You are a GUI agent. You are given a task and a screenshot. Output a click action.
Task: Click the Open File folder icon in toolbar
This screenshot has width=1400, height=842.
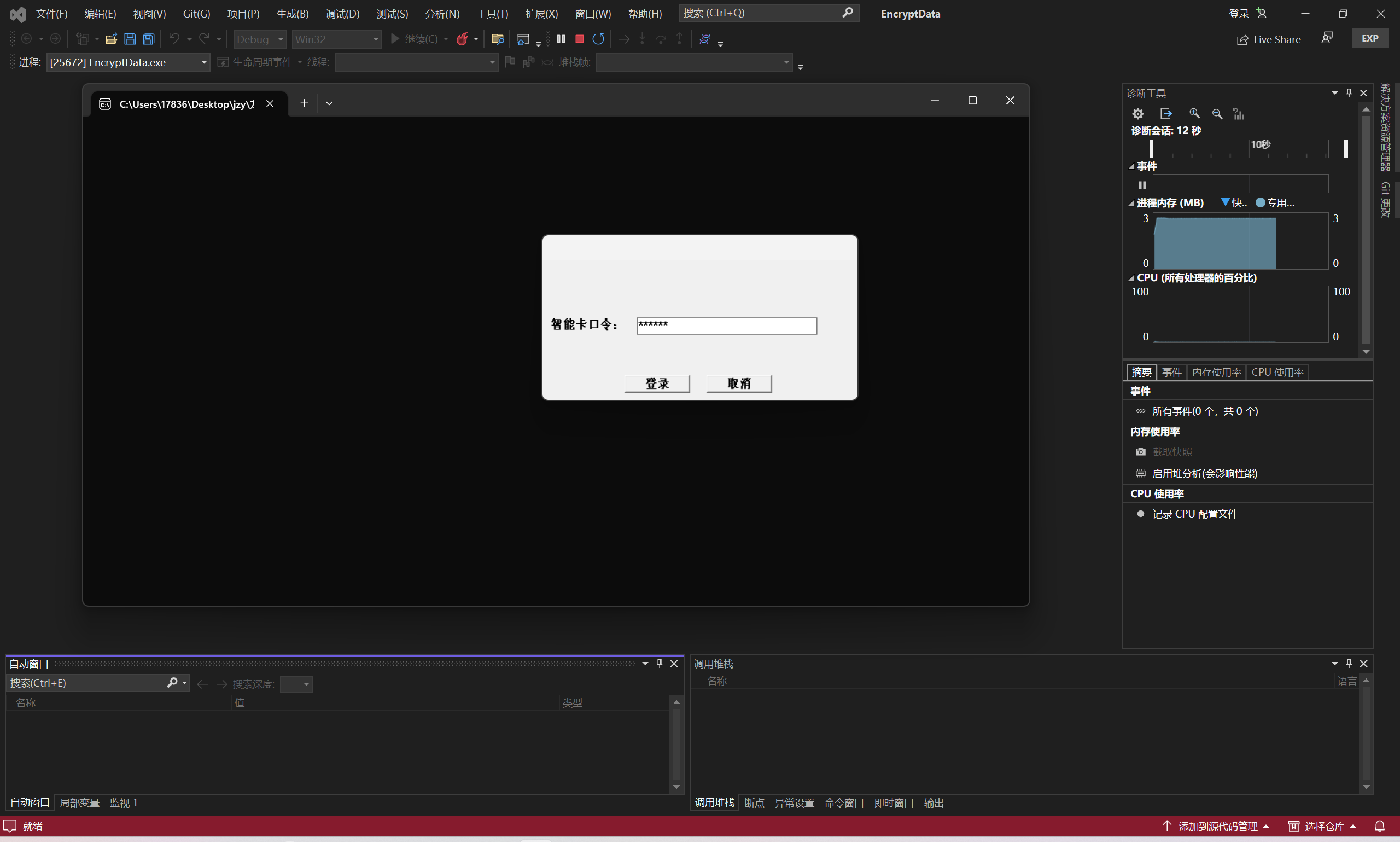[x=111, y=39]
